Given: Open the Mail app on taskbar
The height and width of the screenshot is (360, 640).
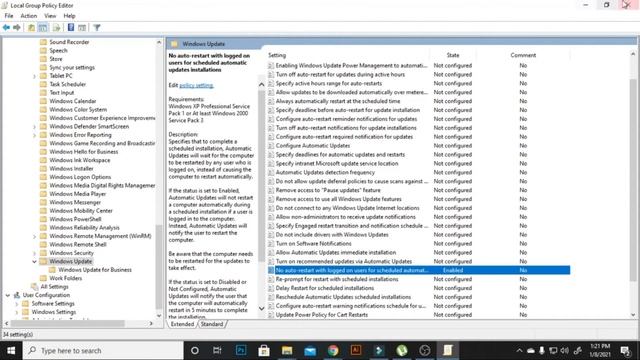Looking at the screenshot, I should click(x=310, y=350).
